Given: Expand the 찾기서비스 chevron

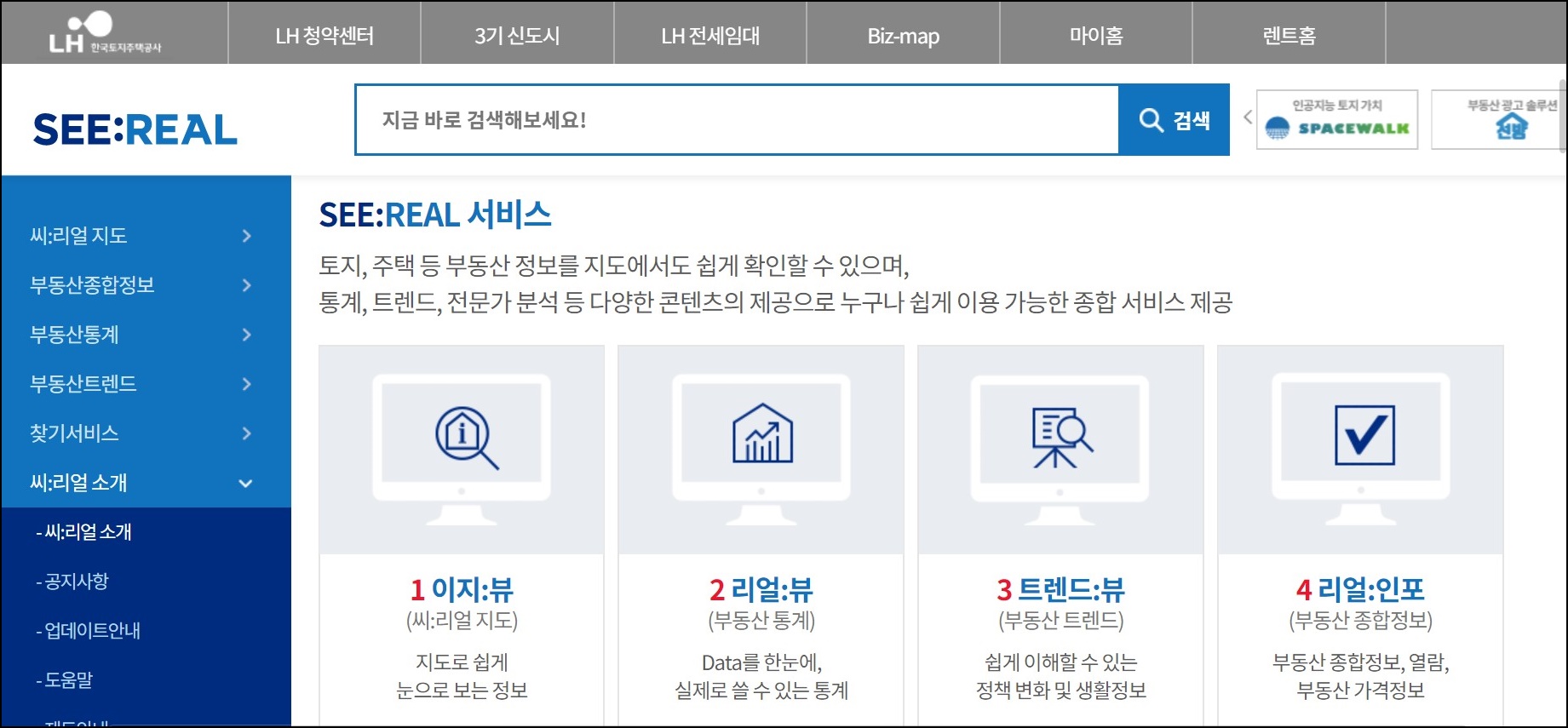Looking at the screenshot, I should click(x=246, y=433).
